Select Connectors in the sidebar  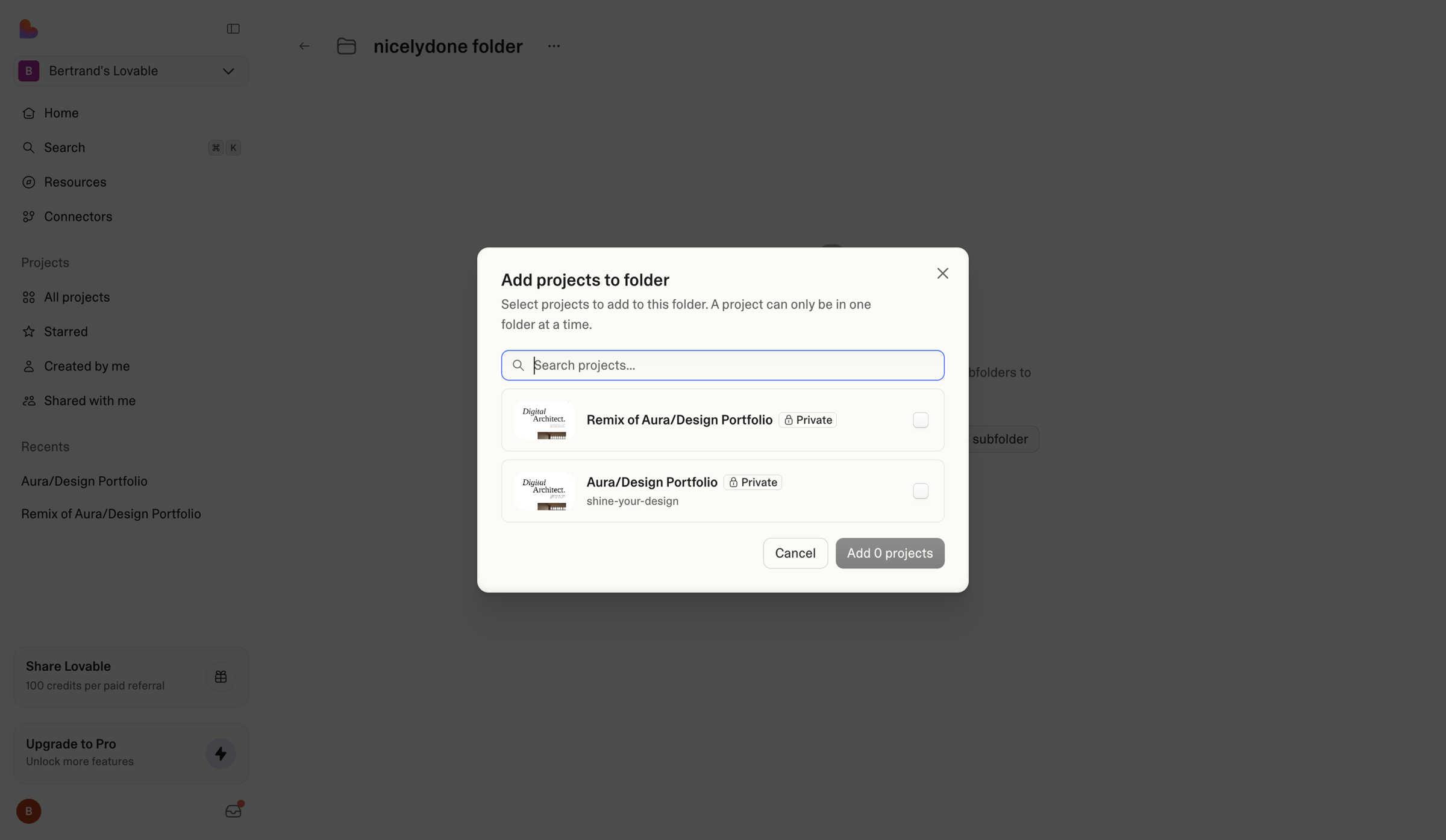point(78,216)
